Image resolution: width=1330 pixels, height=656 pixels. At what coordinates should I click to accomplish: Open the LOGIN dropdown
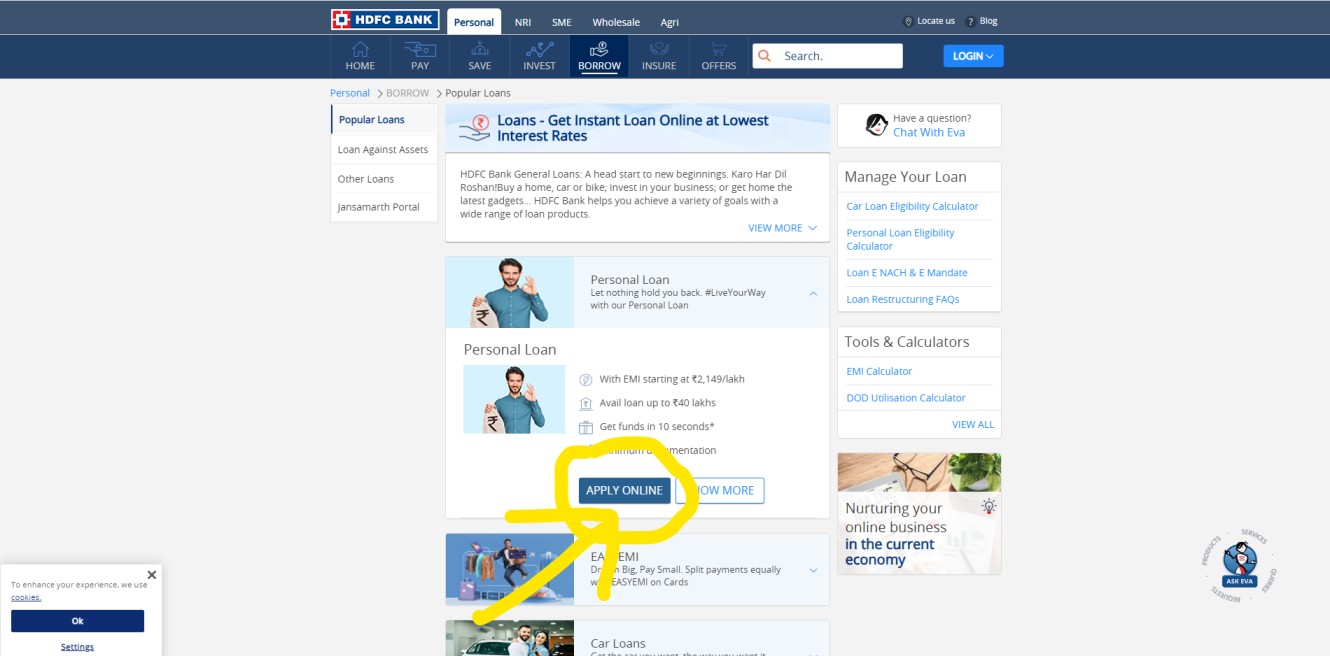click(x=973, y=56)
